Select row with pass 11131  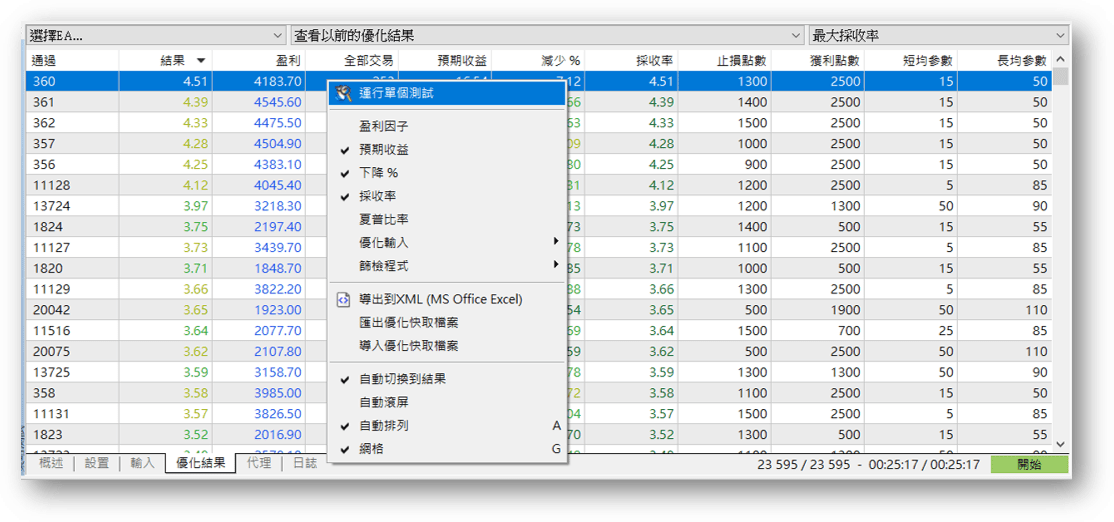tap(539, 413)
